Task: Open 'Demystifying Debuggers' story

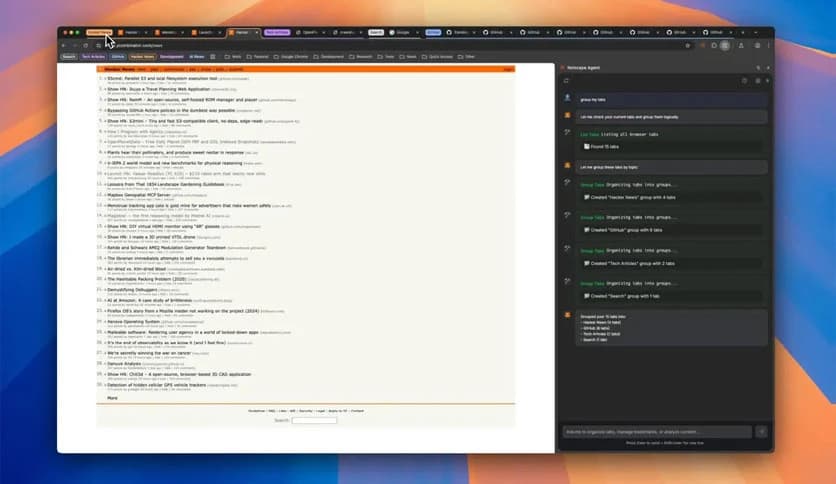Action: click(x=132, y=290)
